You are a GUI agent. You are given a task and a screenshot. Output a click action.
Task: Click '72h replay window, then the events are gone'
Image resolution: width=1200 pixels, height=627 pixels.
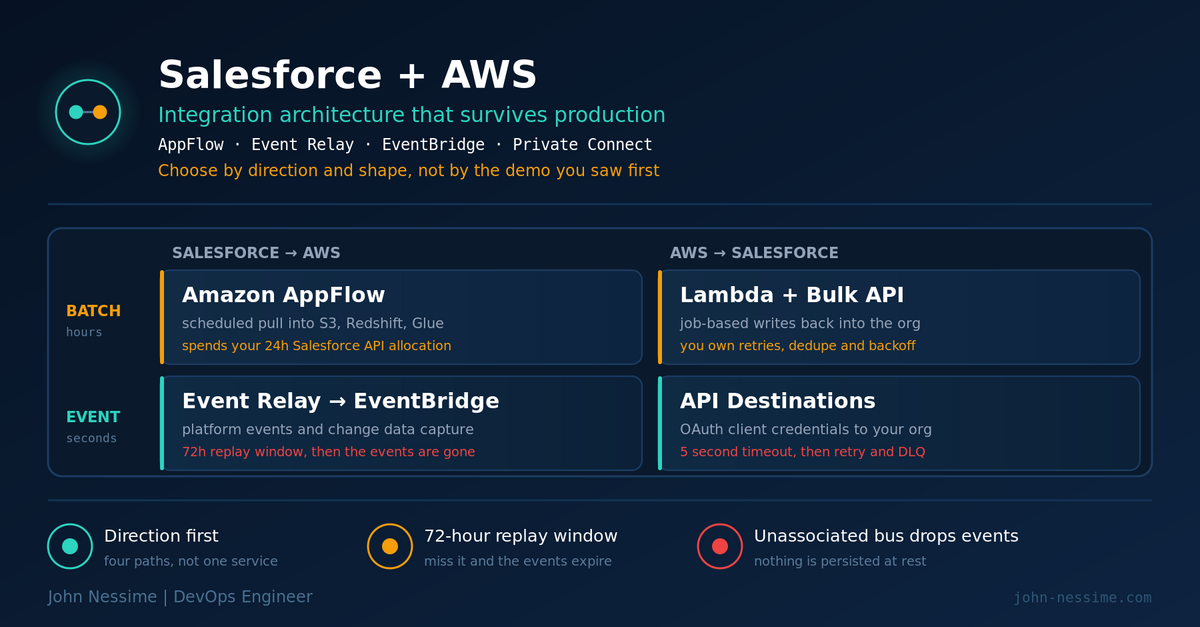(328, 452)
